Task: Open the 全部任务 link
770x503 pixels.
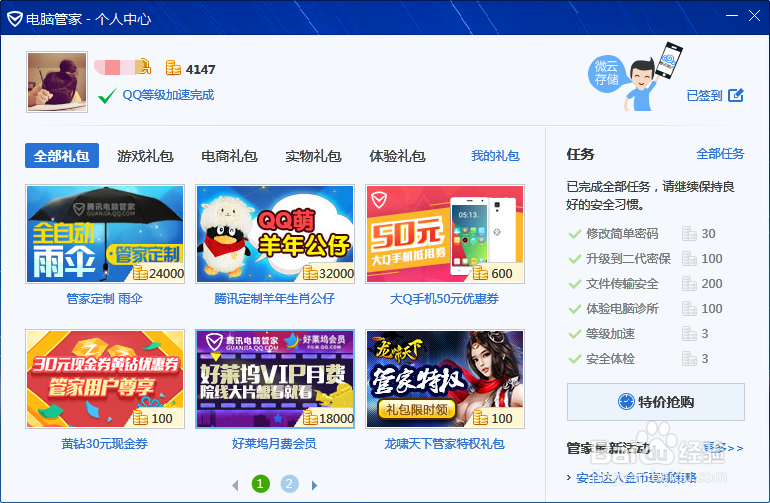Action: click(x=720, y=154)
